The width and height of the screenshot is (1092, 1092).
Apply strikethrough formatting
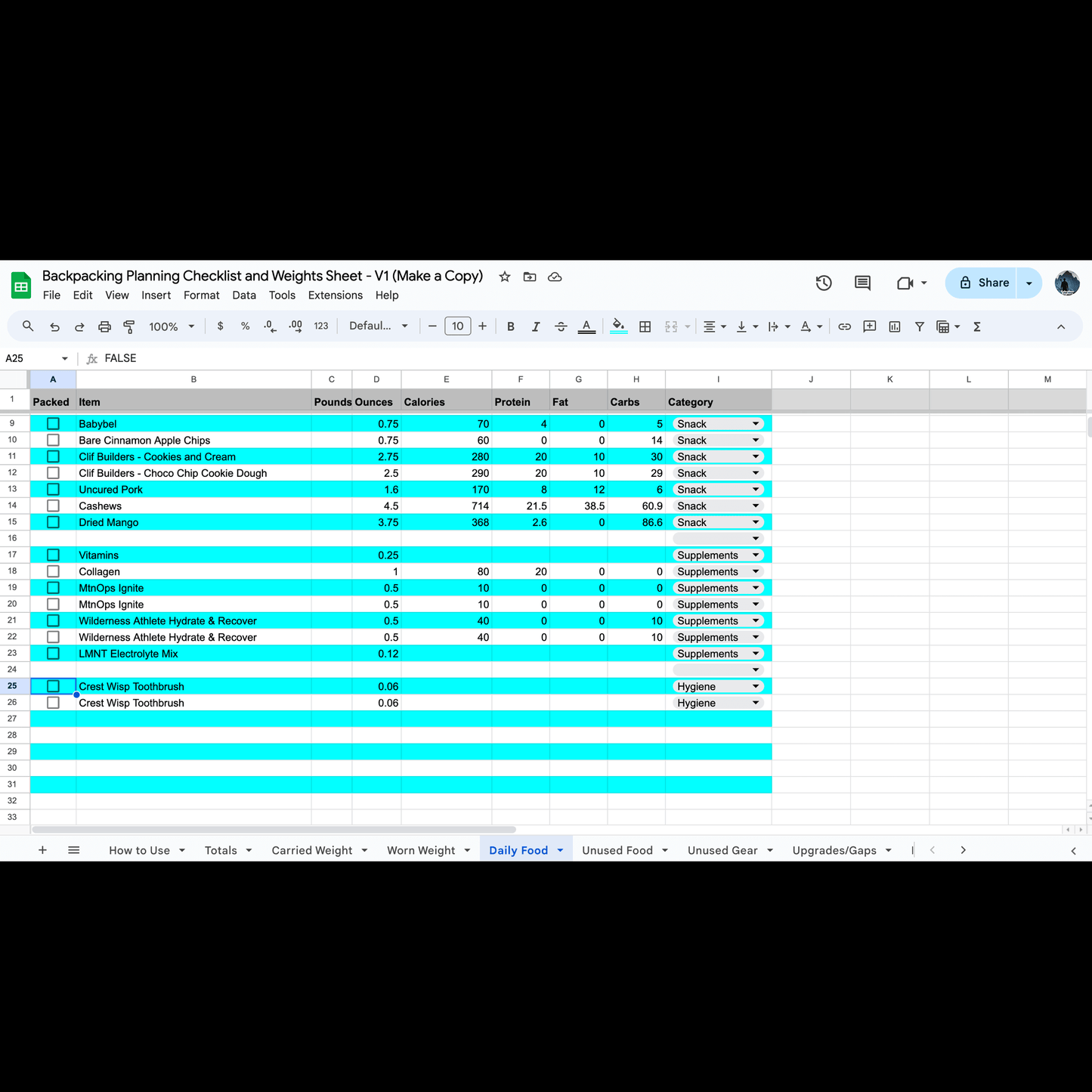point(561,326)
